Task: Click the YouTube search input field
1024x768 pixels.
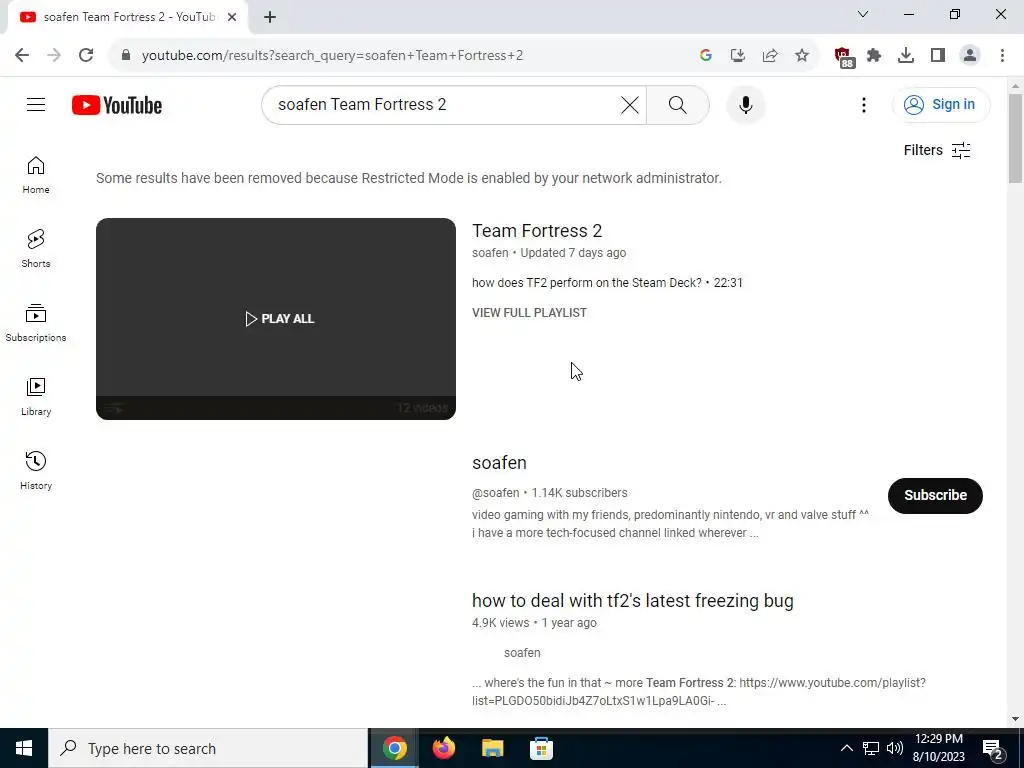Action: [446, 104]
